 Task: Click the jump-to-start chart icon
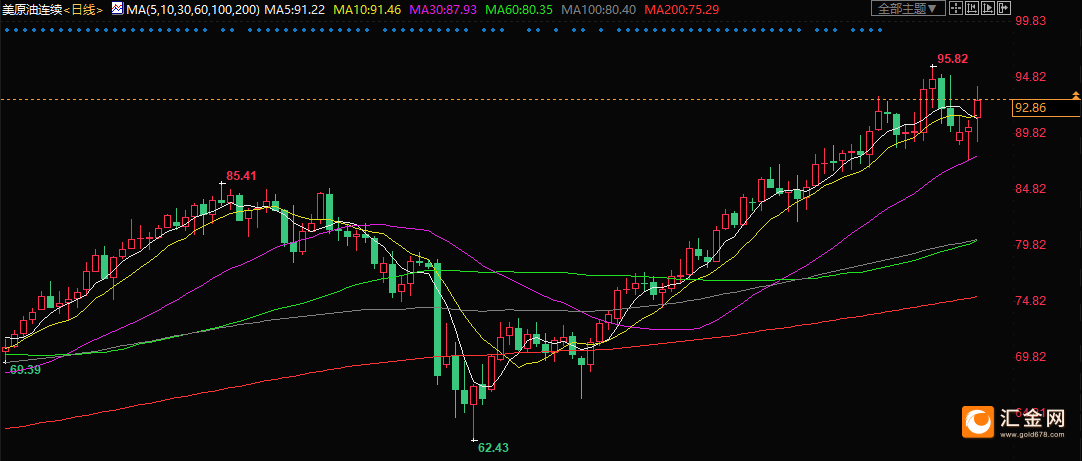tap(972, 8)
